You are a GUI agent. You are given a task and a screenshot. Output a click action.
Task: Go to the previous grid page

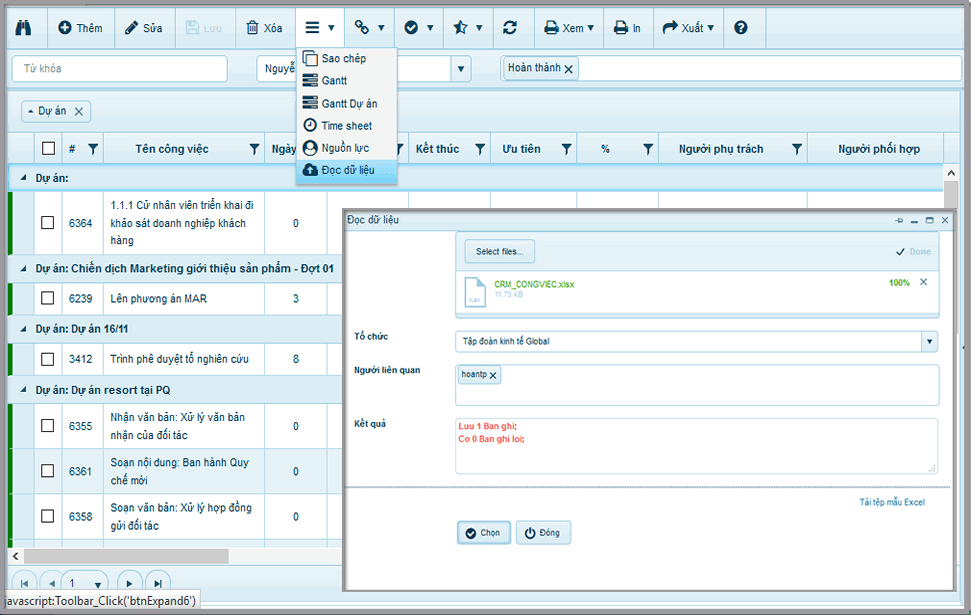(x=51, y=583)
